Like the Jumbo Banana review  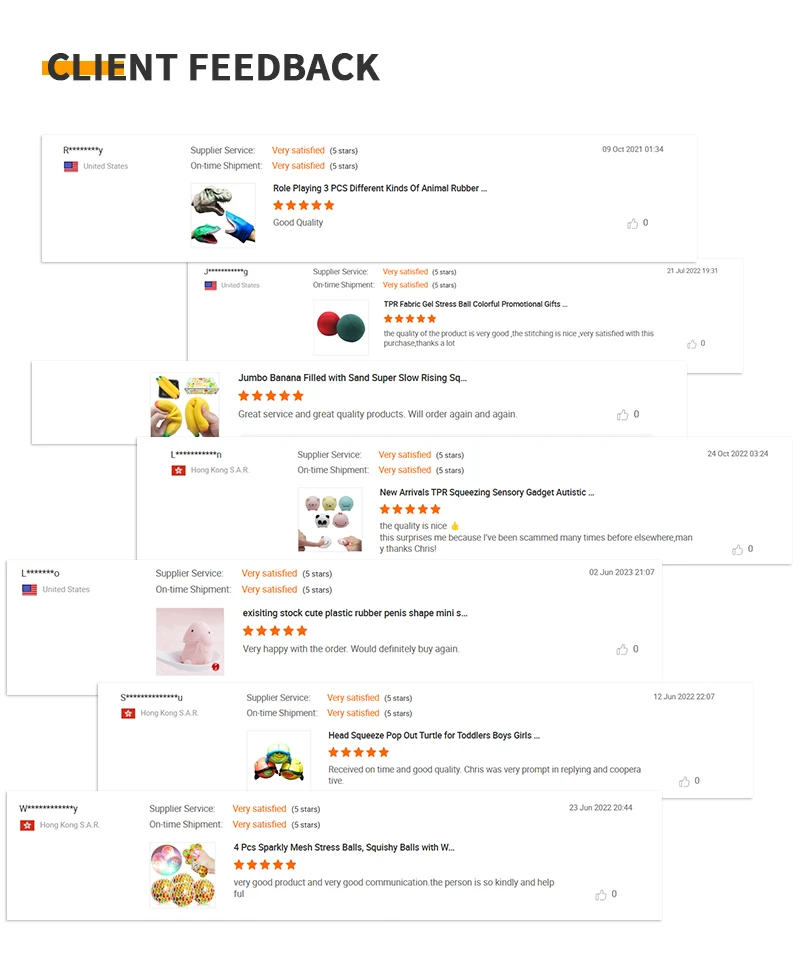(623, 415)
